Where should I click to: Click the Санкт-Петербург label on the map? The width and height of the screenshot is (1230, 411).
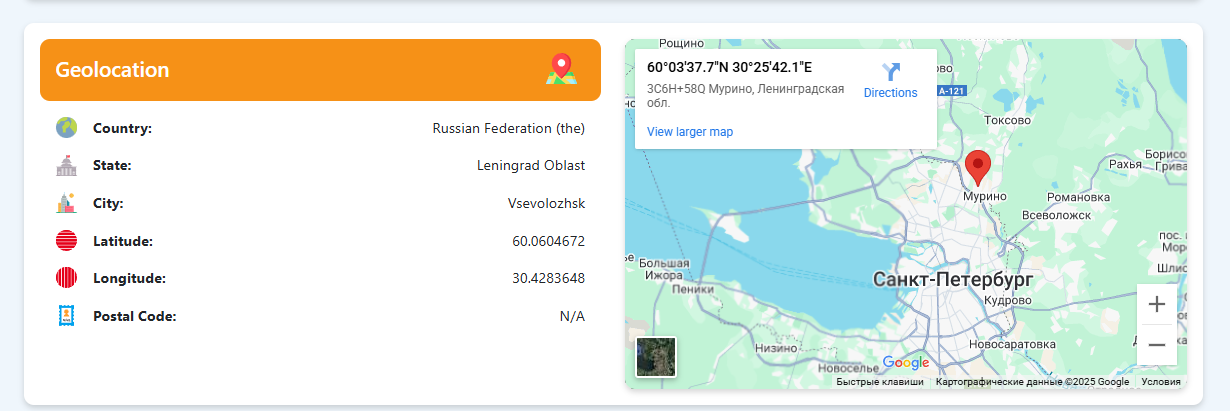953,279
